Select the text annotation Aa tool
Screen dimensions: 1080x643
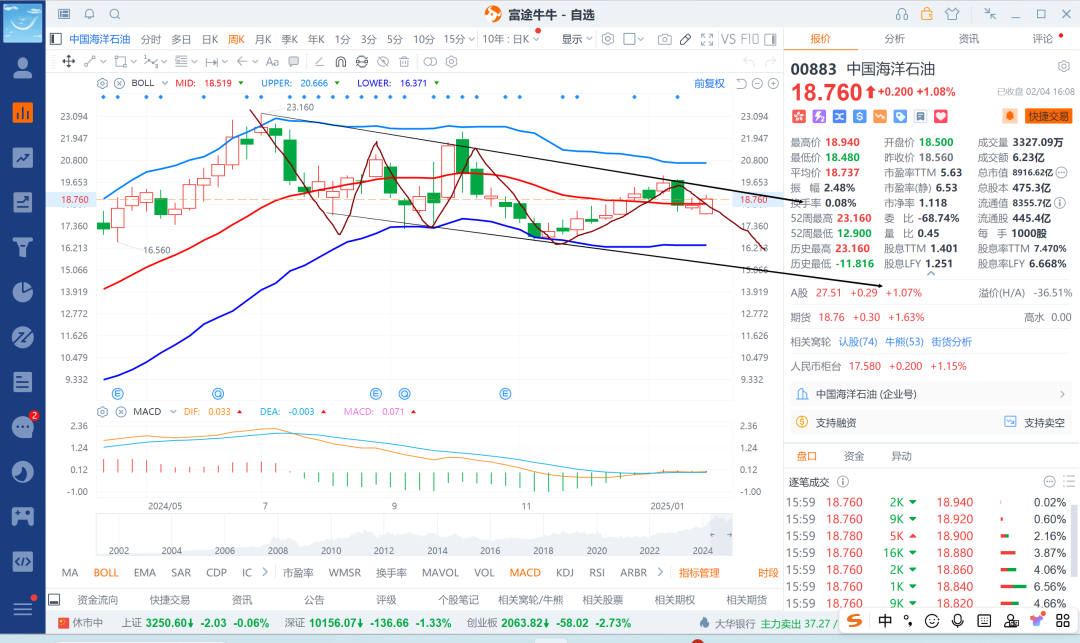(x=272, y=61)
